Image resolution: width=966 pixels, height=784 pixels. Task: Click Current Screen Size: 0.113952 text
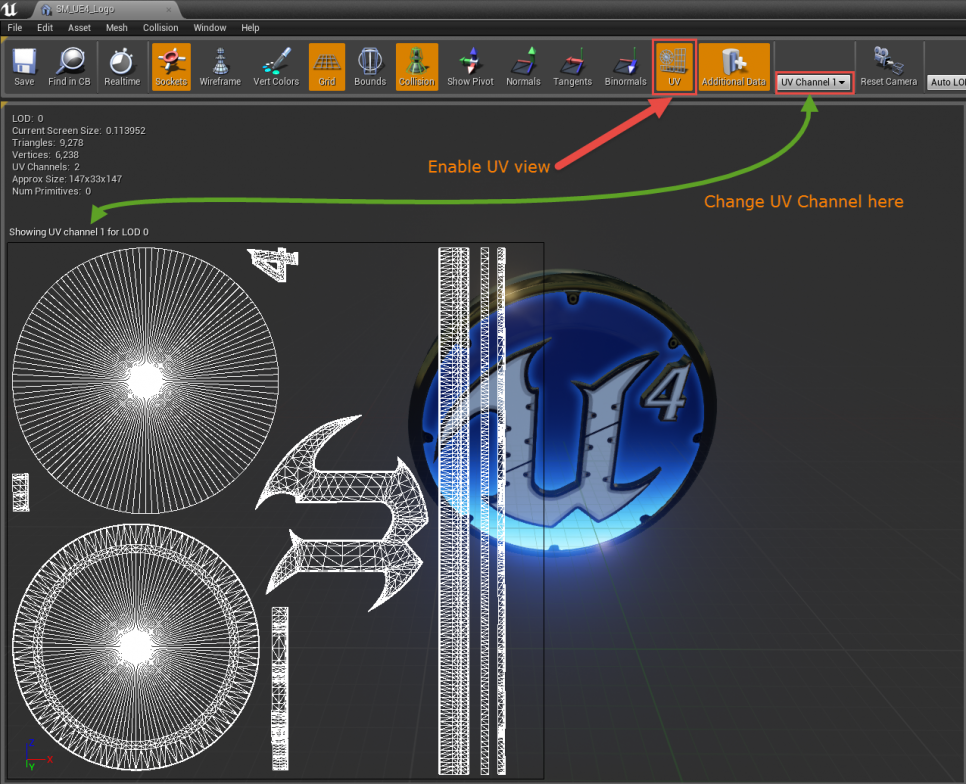coord(79,131)
